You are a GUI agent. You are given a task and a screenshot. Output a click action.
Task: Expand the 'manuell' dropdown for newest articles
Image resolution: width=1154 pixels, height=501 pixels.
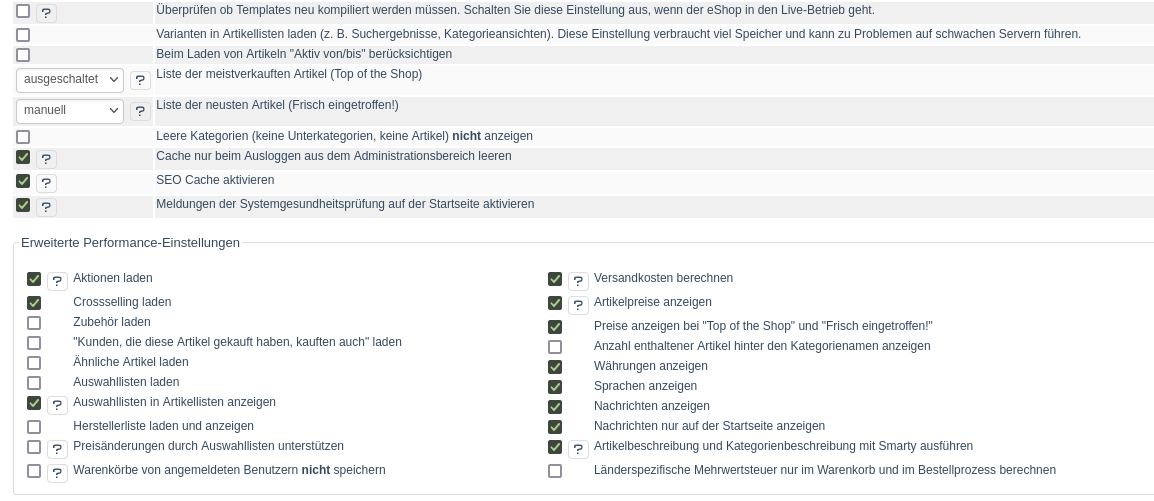tap(70, 111)
